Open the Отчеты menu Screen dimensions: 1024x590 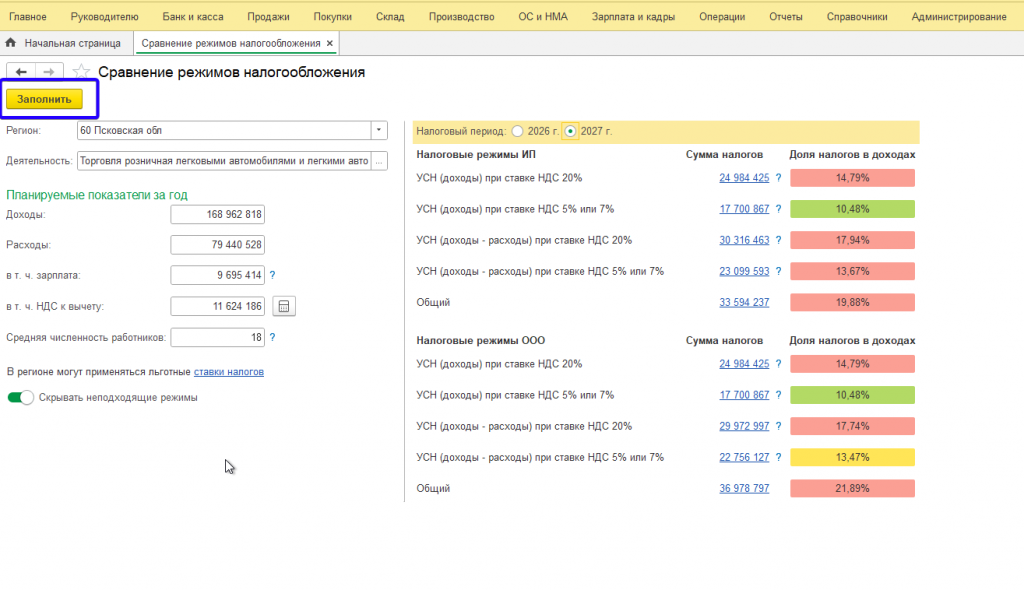[x=786, y=16]
